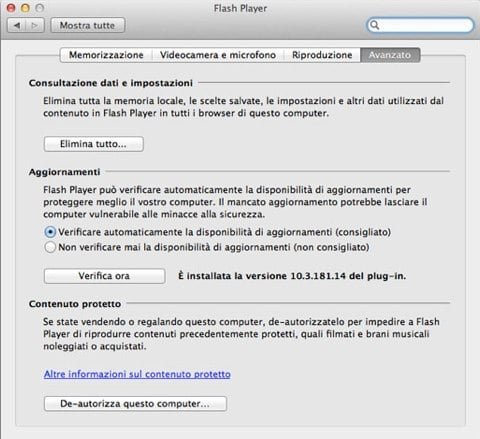
Task: Focus the search input field
Action: (420, 25)
